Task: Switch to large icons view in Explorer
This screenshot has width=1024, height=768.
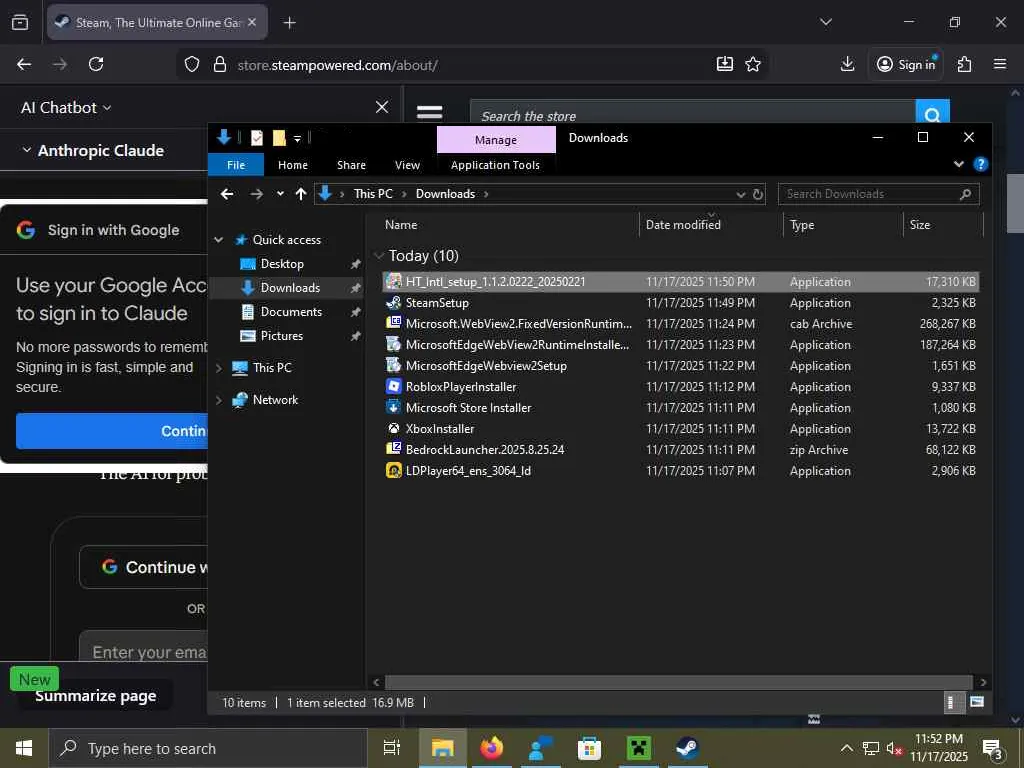Action: tap(977, 702)
